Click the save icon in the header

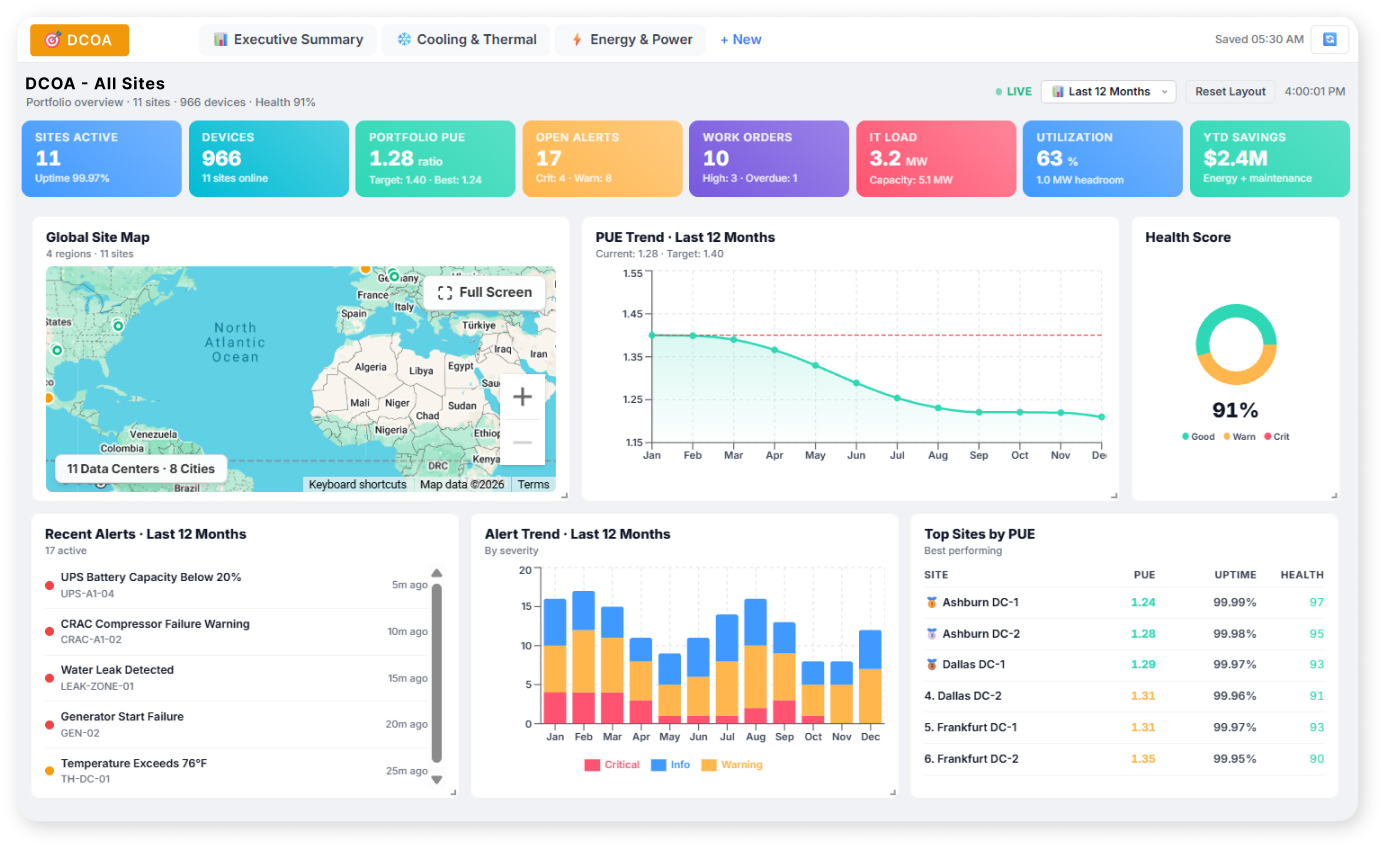(1330, 39)
